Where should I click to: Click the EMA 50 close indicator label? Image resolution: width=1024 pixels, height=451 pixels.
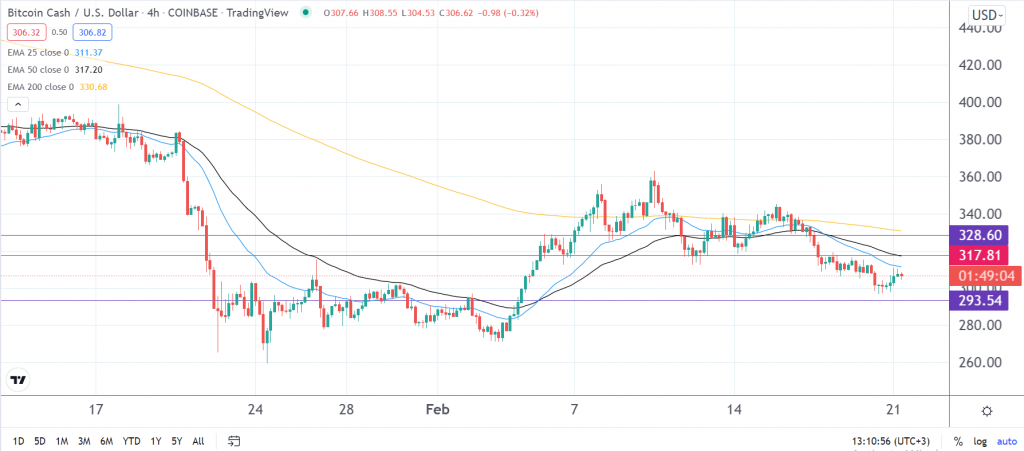click(39, 70)
